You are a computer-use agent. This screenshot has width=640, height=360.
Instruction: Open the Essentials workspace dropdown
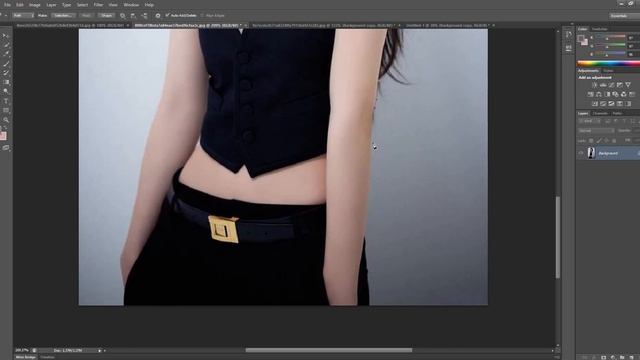(x=625, y=16)
